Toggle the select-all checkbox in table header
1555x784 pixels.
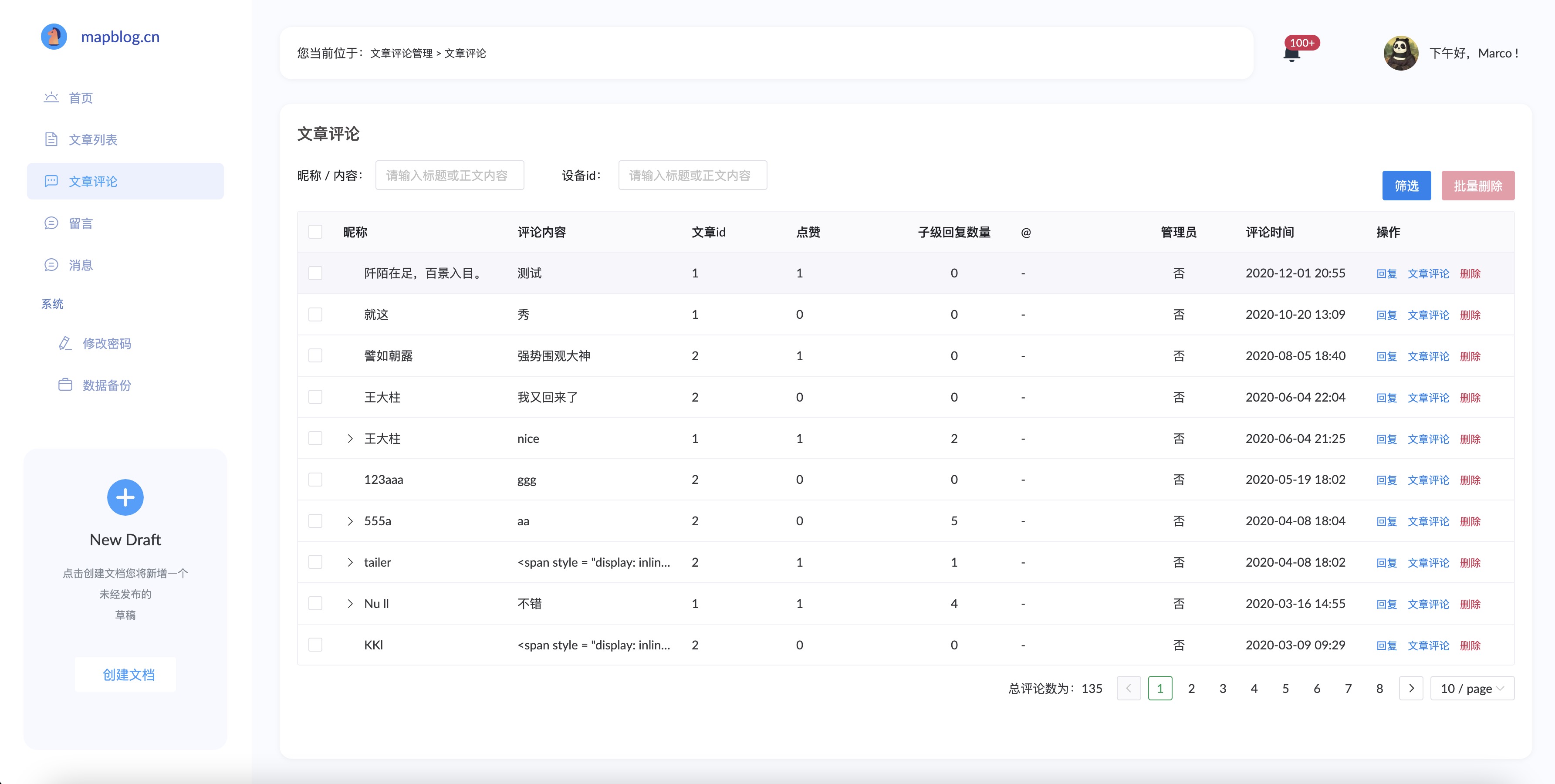[x=315, y=232]
